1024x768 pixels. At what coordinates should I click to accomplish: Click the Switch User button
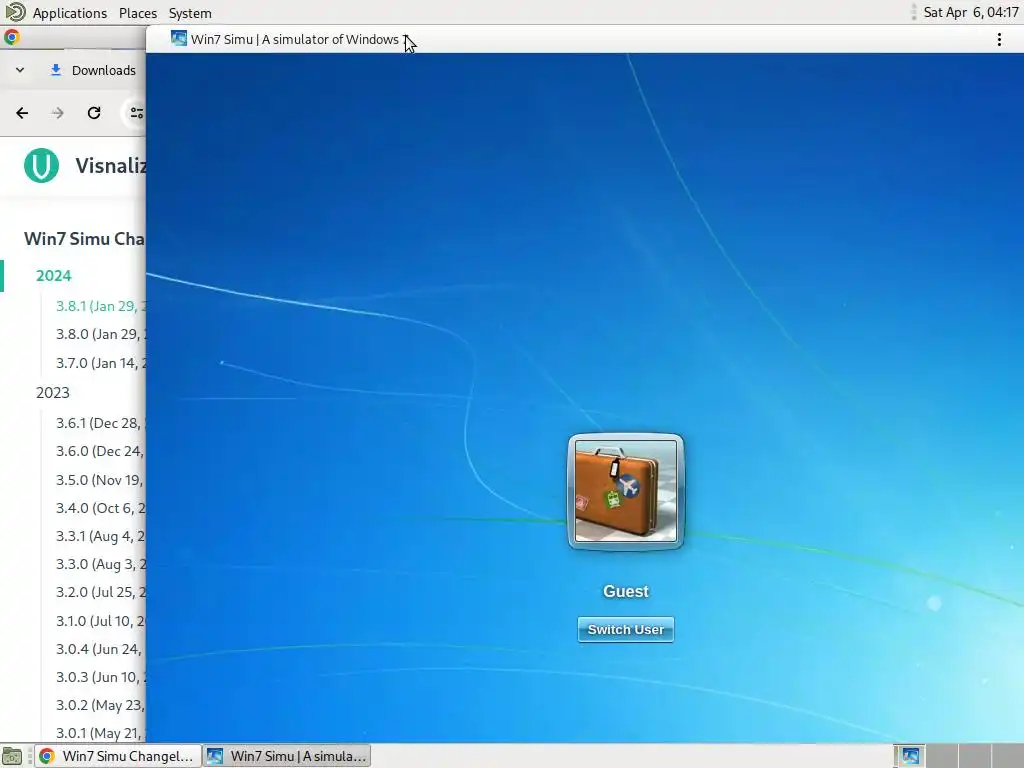(x=626, y=630)
